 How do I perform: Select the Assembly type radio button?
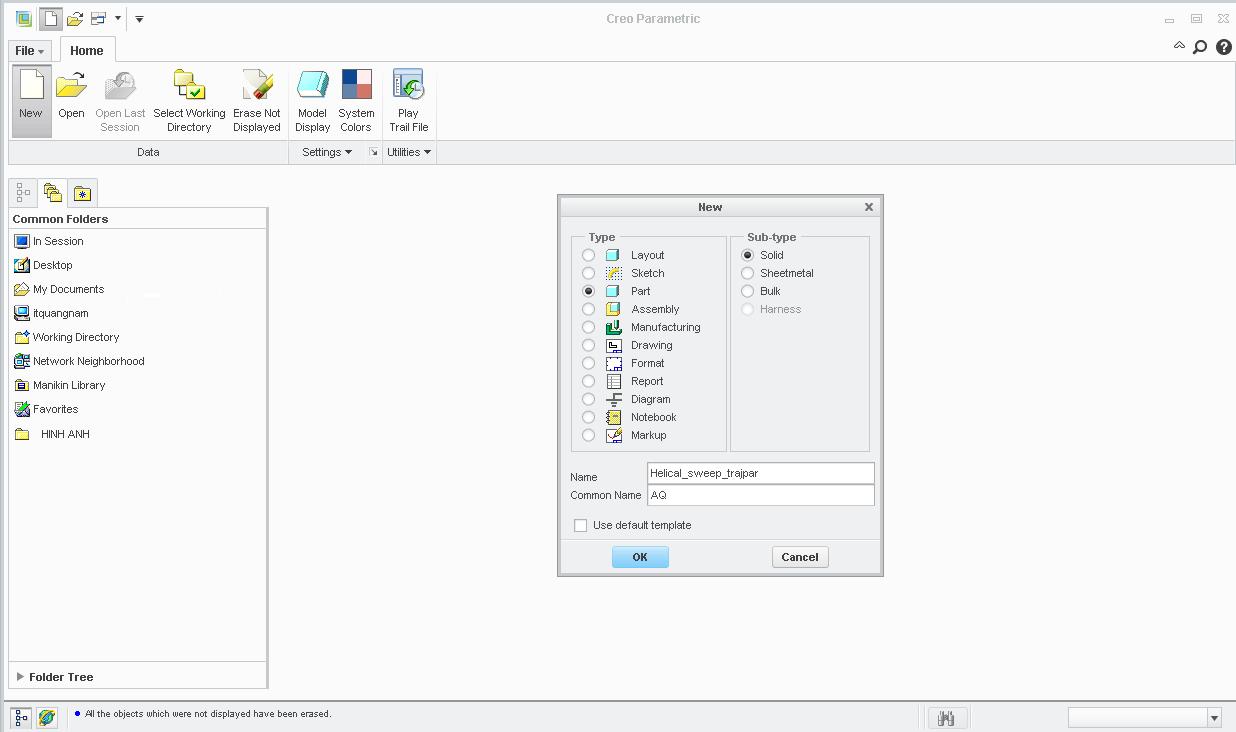589,309
